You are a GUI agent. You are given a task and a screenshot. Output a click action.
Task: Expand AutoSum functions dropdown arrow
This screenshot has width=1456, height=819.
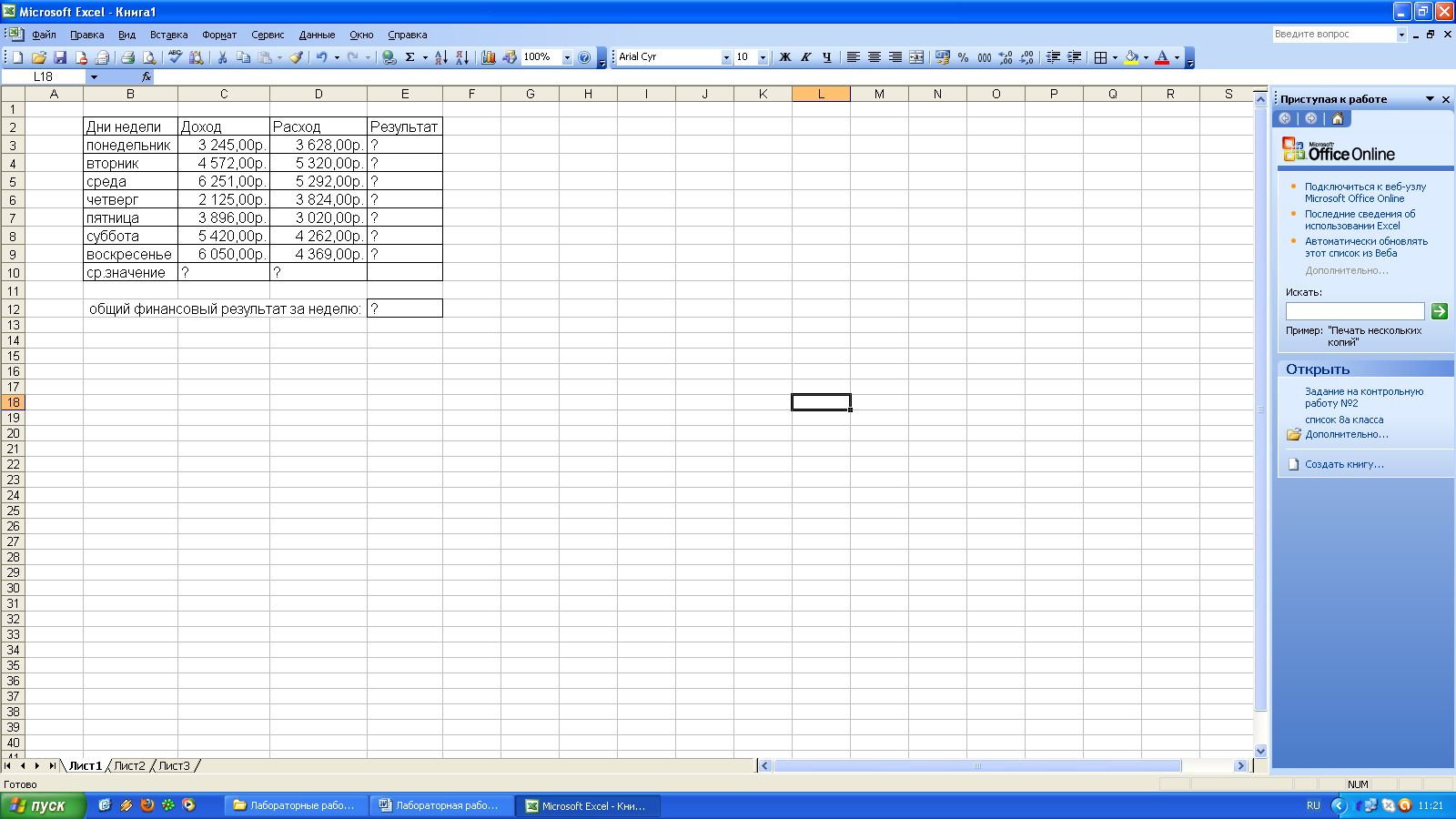[425, 57]
